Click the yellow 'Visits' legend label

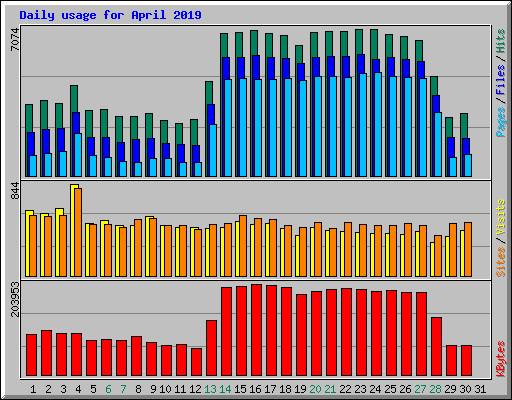501,218
